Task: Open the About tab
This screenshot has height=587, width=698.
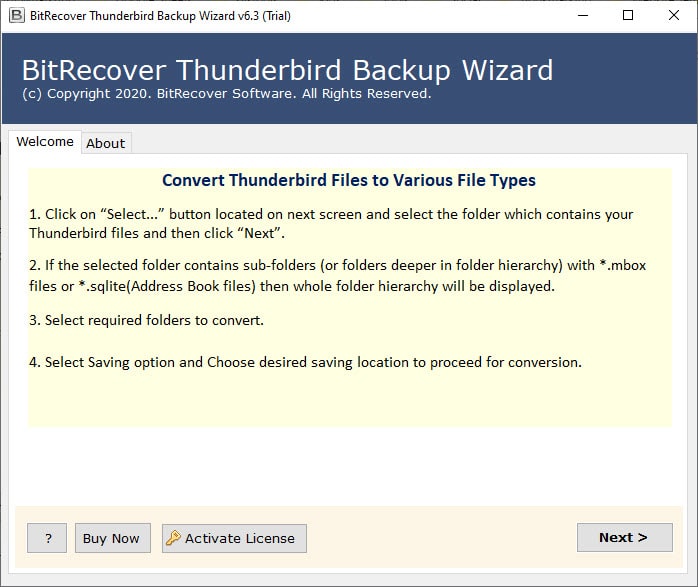Action: pos(105,143)
